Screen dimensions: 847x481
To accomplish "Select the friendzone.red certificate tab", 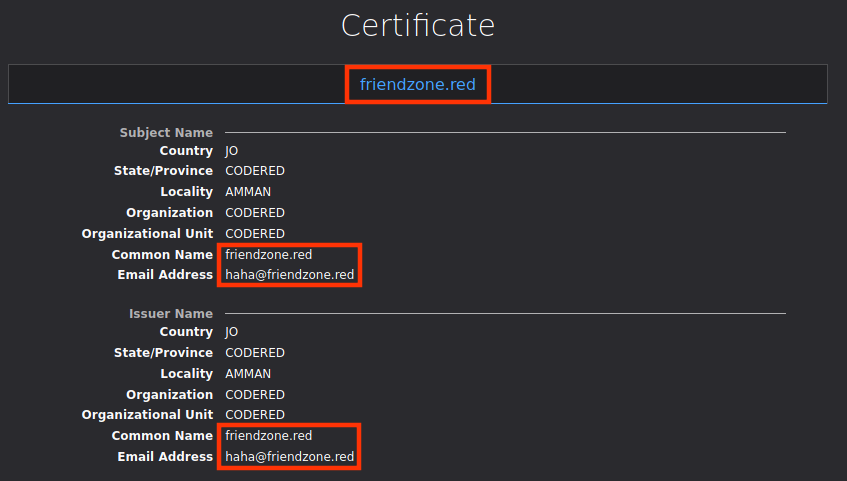I will 418,85.
